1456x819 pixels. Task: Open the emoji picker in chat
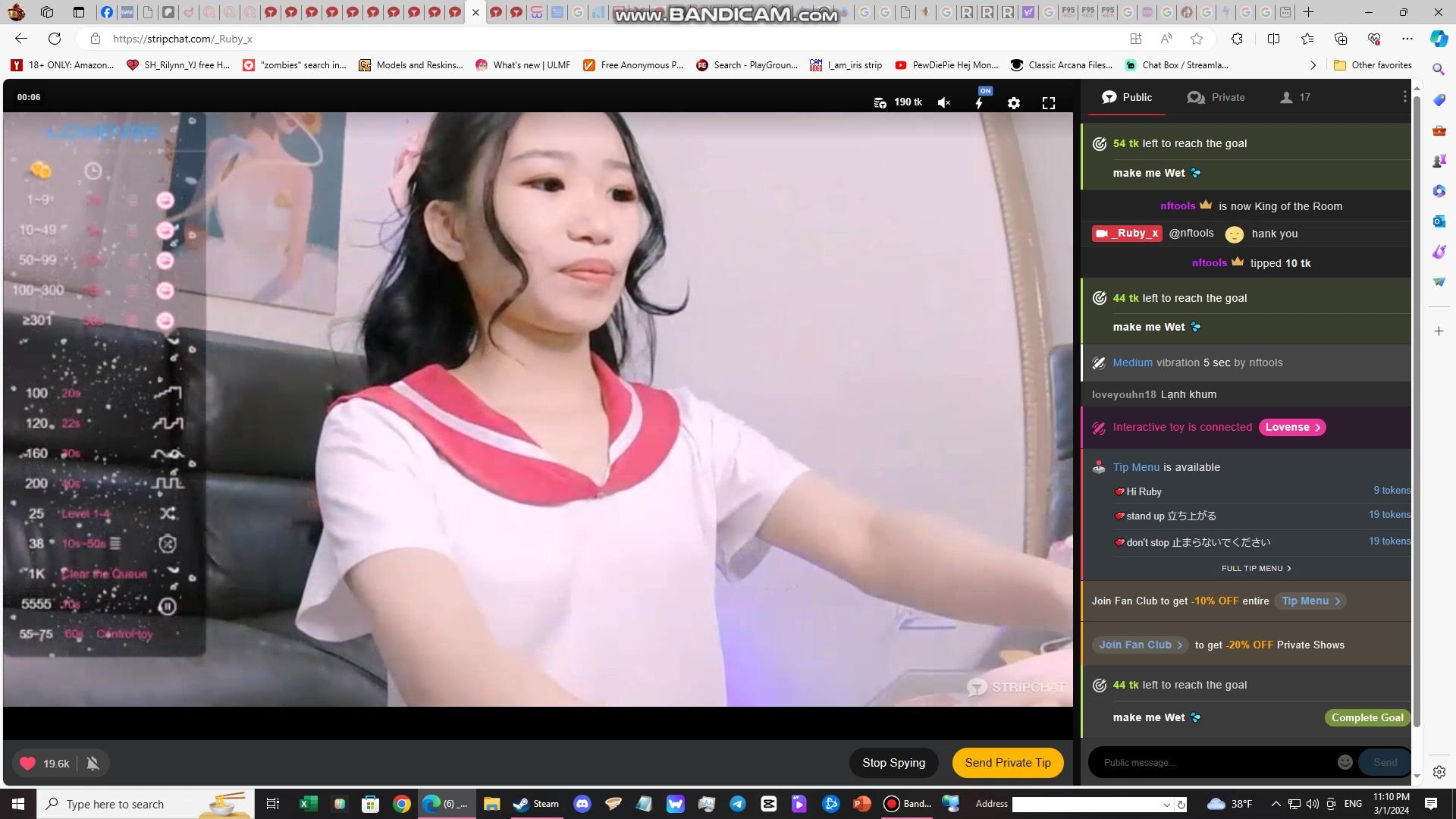(x=1345, y=762)
